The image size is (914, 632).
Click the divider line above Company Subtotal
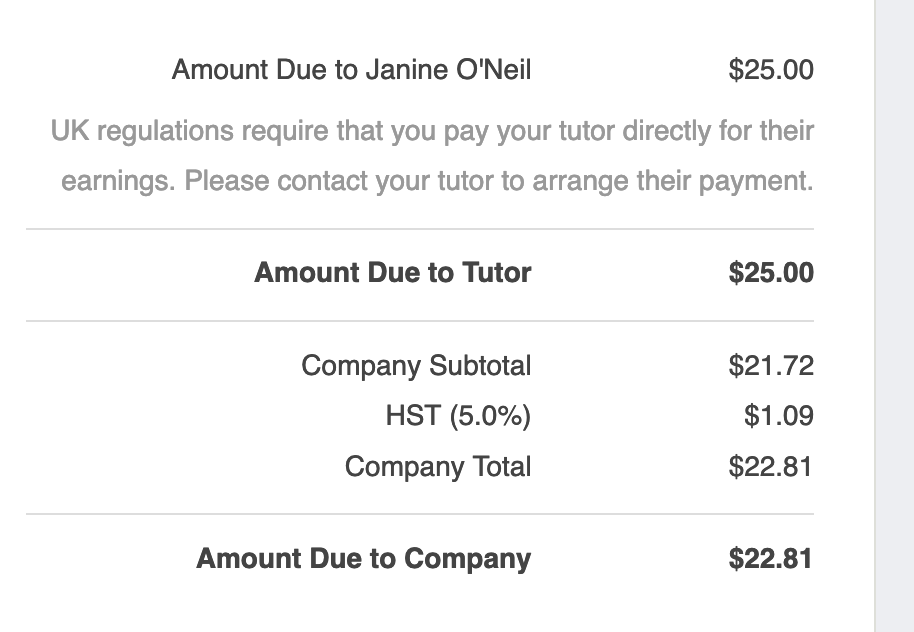420,321
